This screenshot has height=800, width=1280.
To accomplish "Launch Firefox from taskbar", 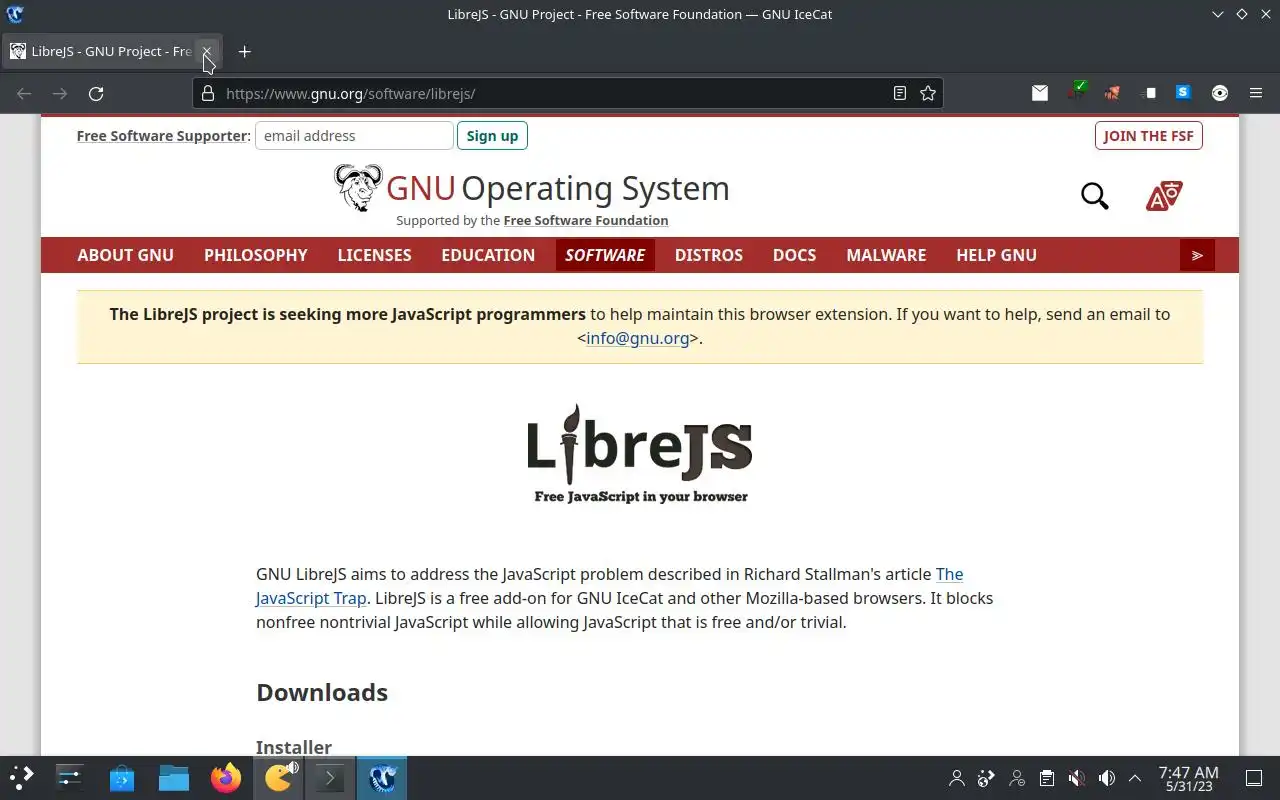I will click(x=226, y=777).
